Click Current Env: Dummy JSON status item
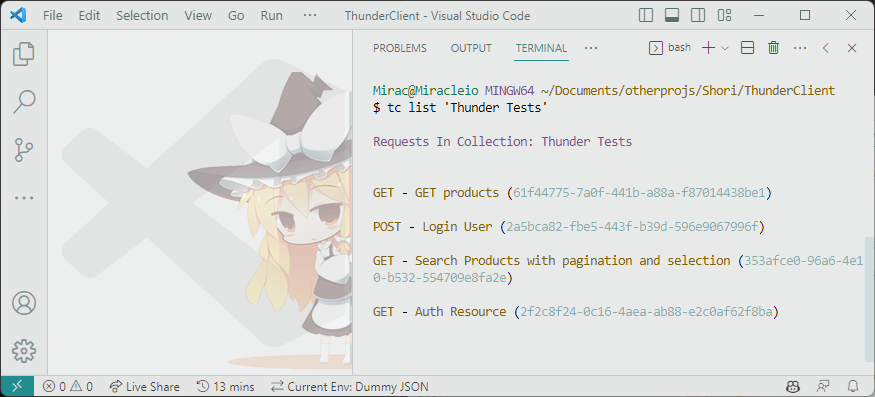The width and height of the screenshot is (875, 397). click(x=350, y=386)
